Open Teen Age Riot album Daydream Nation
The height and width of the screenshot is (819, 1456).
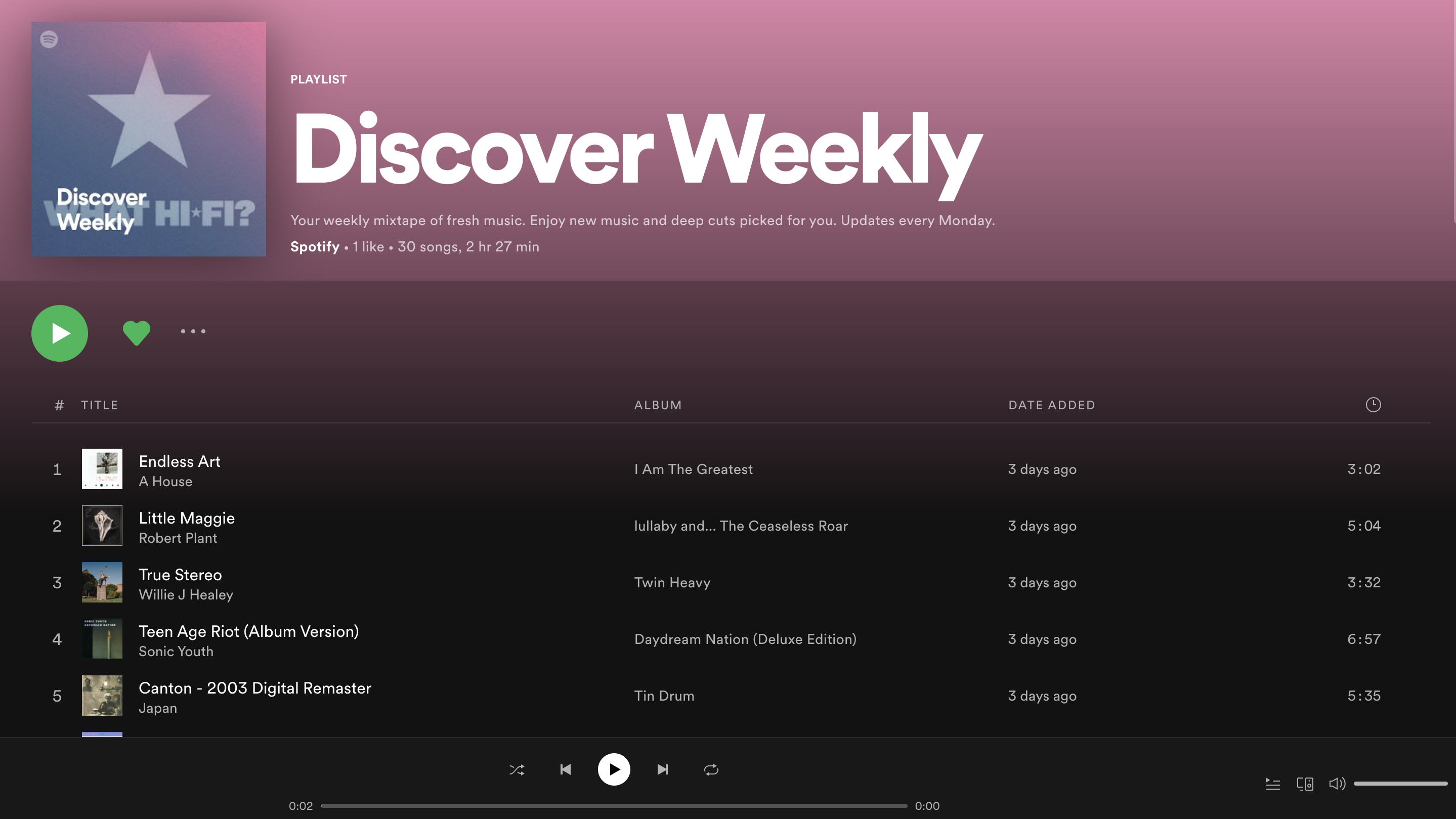coord(745,639)
